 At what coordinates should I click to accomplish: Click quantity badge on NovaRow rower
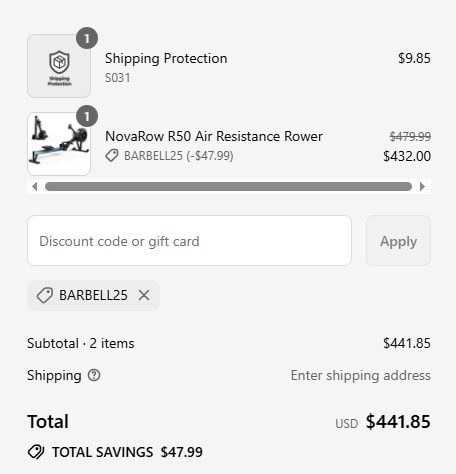coord(87,116)
